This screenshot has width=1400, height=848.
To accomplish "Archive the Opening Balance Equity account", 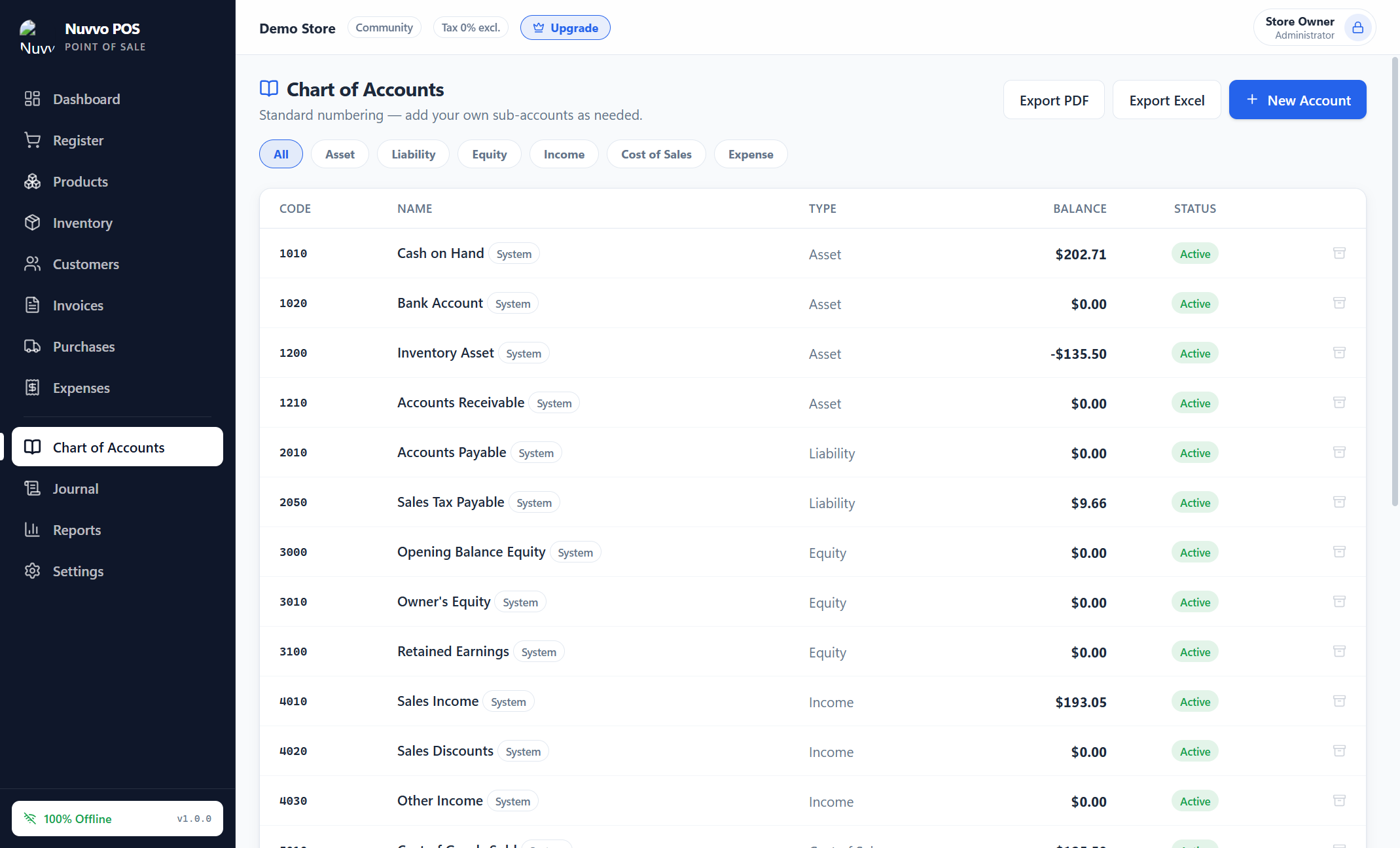I will click(1339, 552).
